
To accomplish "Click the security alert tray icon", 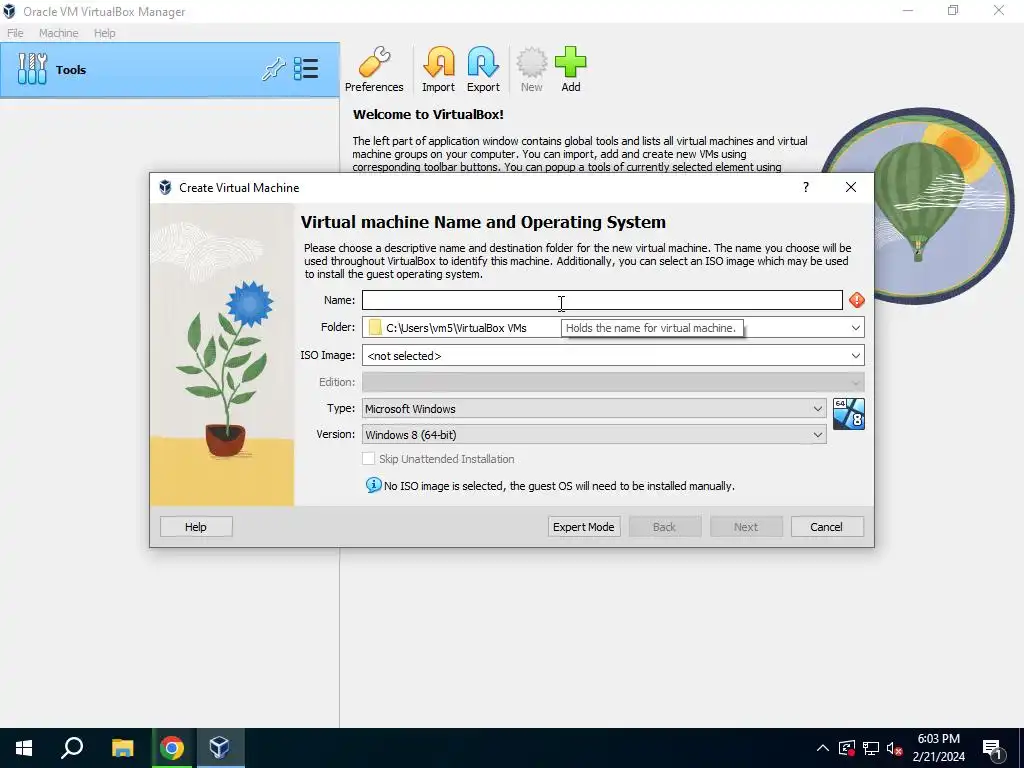I will tap(846, 748).
